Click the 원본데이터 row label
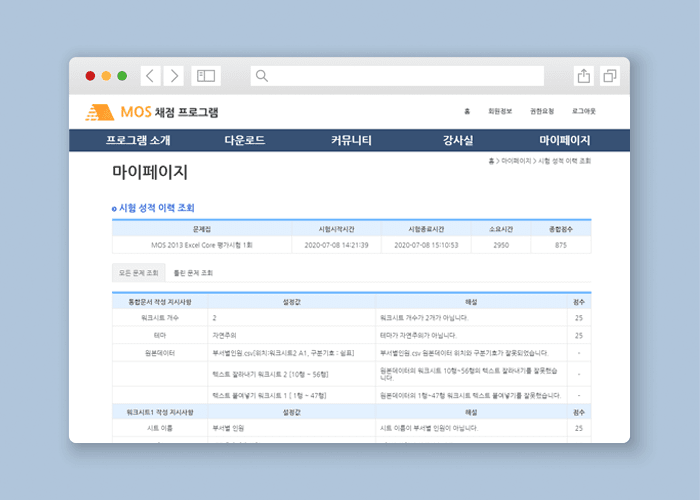 (160, 353)
